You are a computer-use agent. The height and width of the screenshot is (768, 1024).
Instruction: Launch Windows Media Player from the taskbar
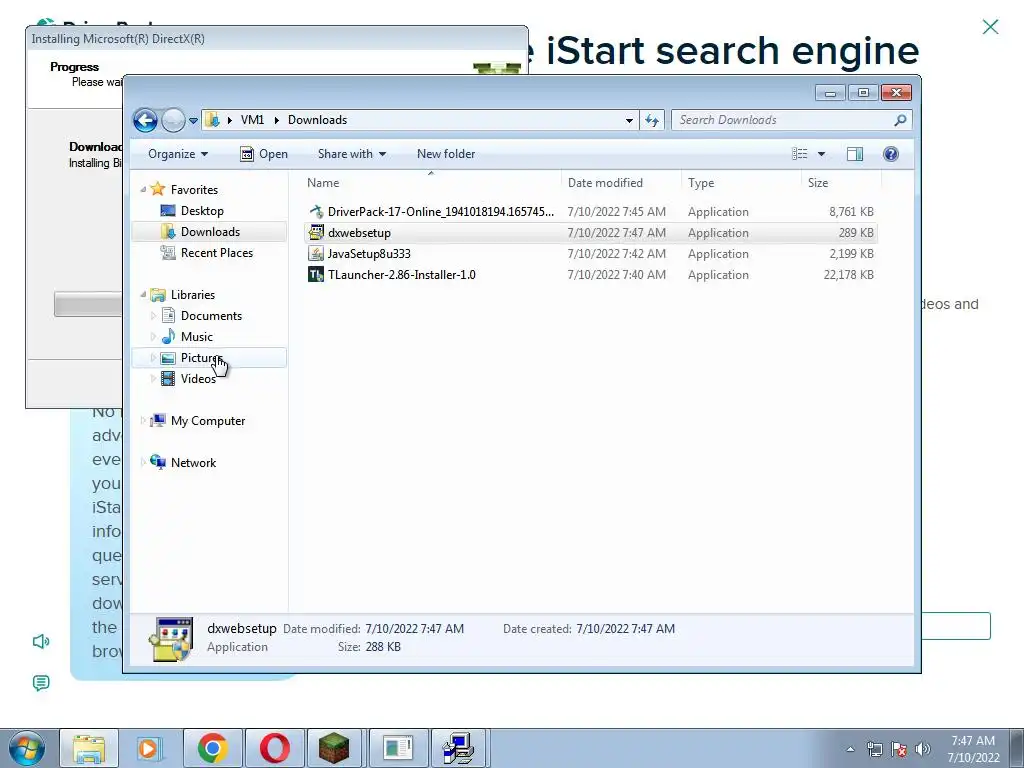150,748
